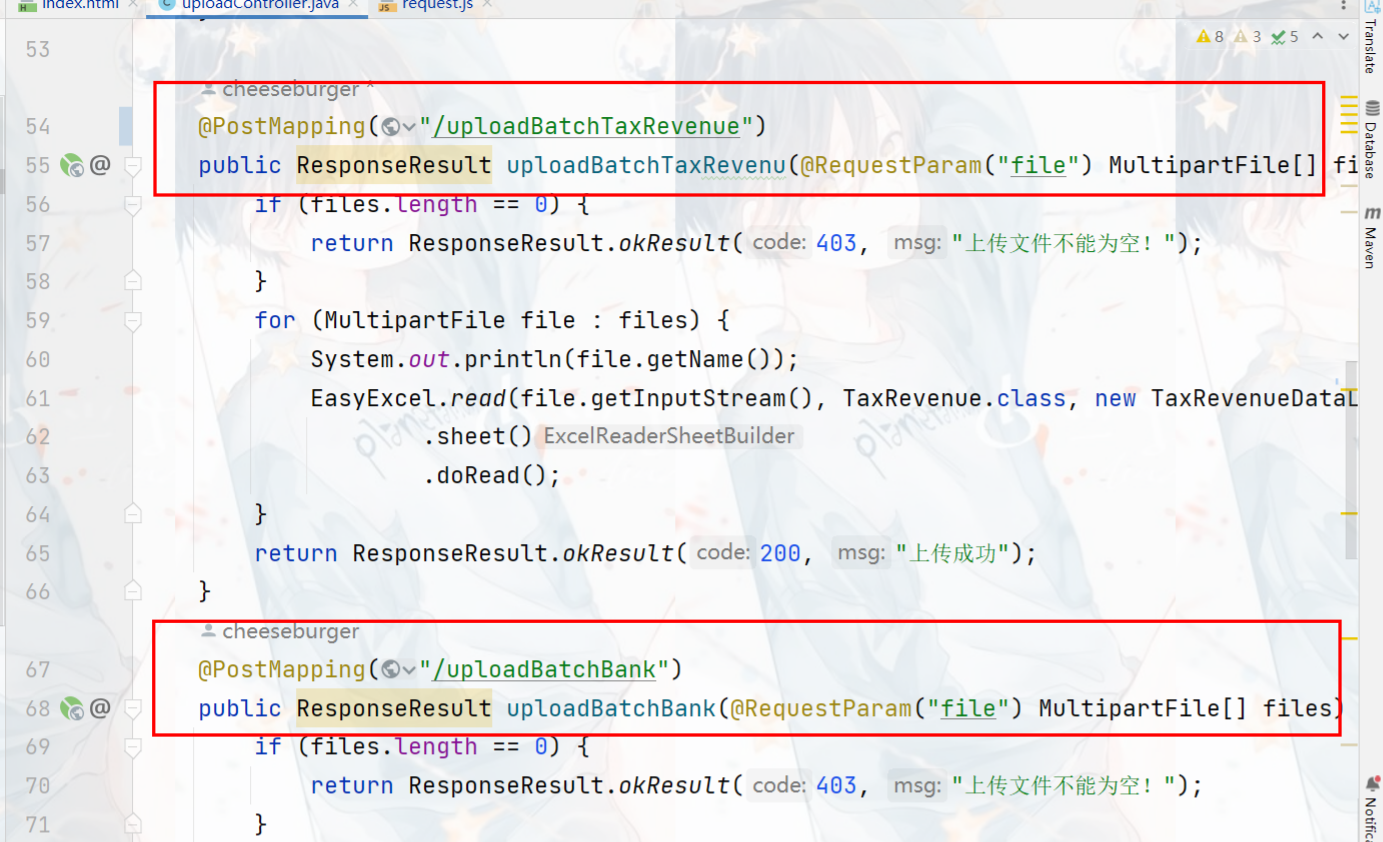Click the @PostMapping annotation on line 54
1383x842 pixels.
pyautogui.click(x=282, y=126)
